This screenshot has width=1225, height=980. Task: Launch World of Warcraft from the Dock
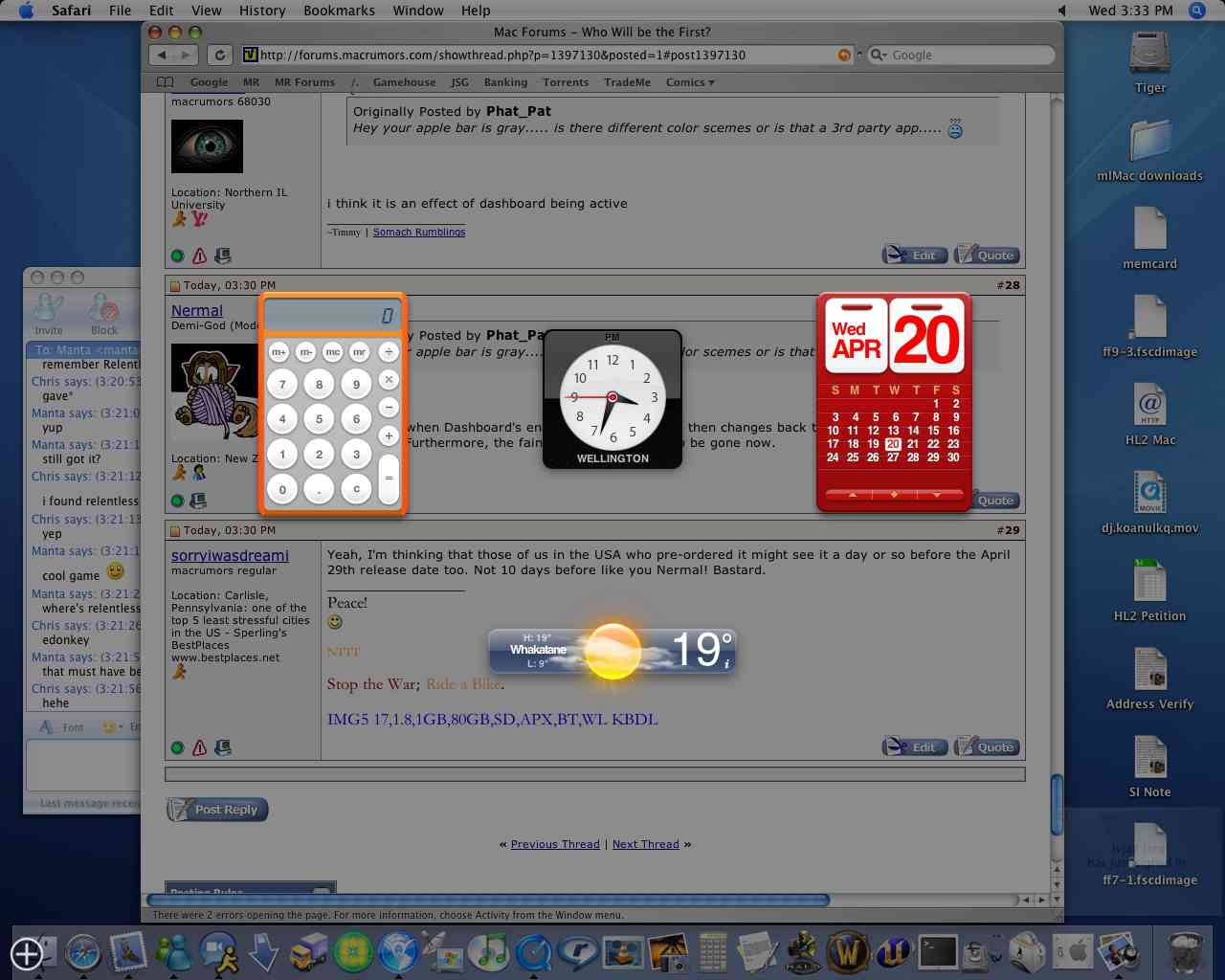pyautogui.click(x=848, y=952)
